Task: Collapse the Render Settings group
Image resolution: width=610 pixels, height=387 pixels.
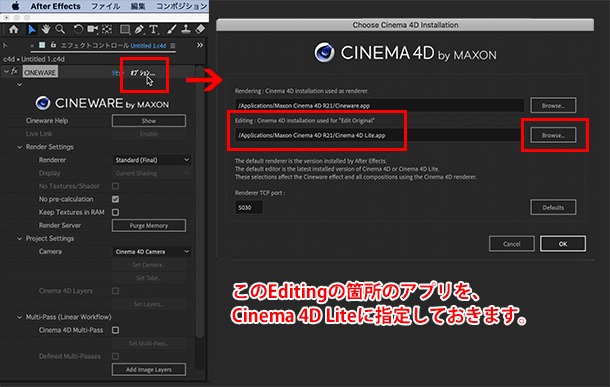Action: pos(19,147)
